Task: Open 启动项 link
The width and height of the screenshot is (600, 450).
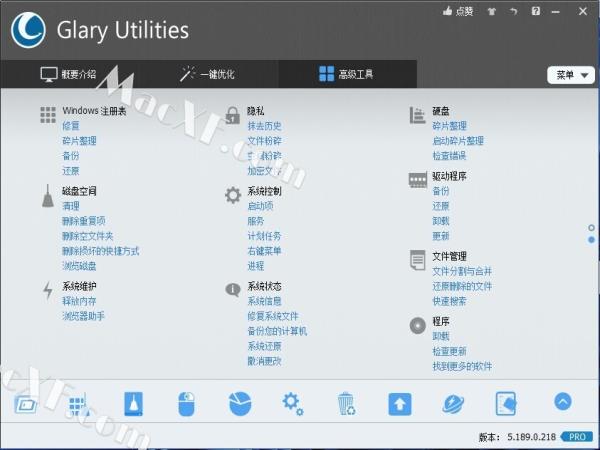Action: [x=260, y=206]
